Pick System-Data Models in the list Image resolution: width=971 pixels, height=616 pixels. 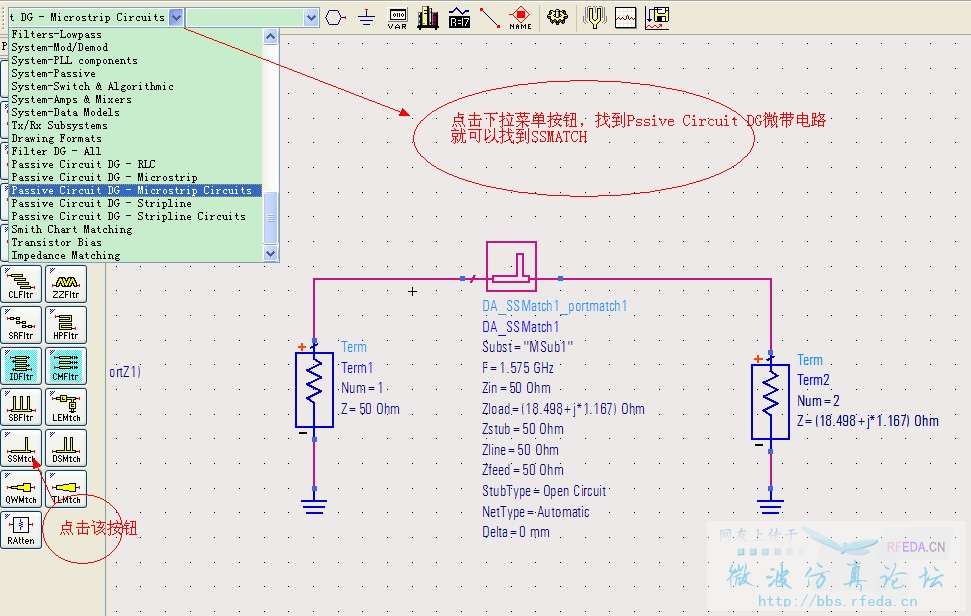point(135,113)
